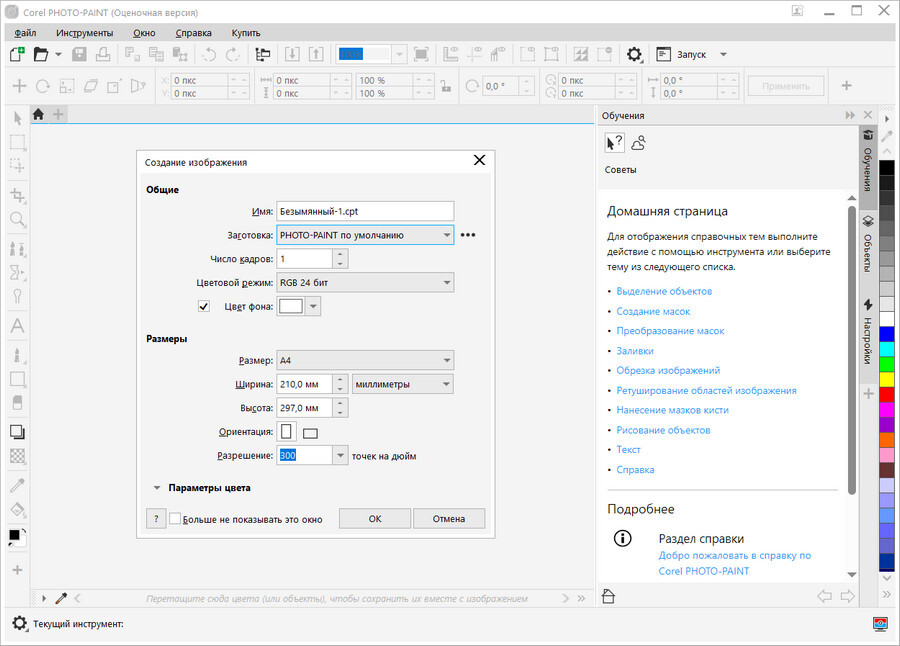Select portrait orientation
Image resolution: width=900 pixels, height=646 pixels.
point(286,431)
